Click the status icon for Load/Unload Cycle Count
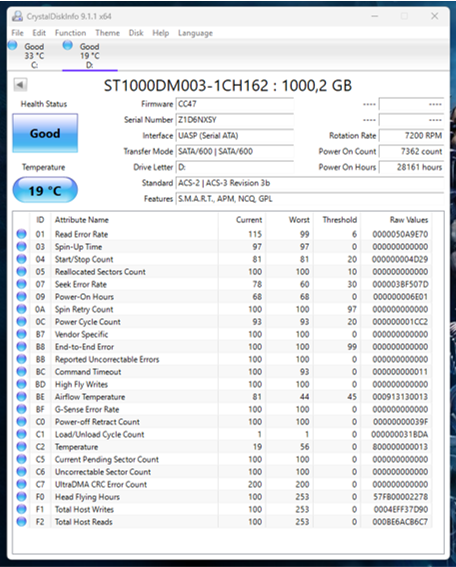Image resolution: width=456 pixels, height=567 pixels. click(22, 434)
